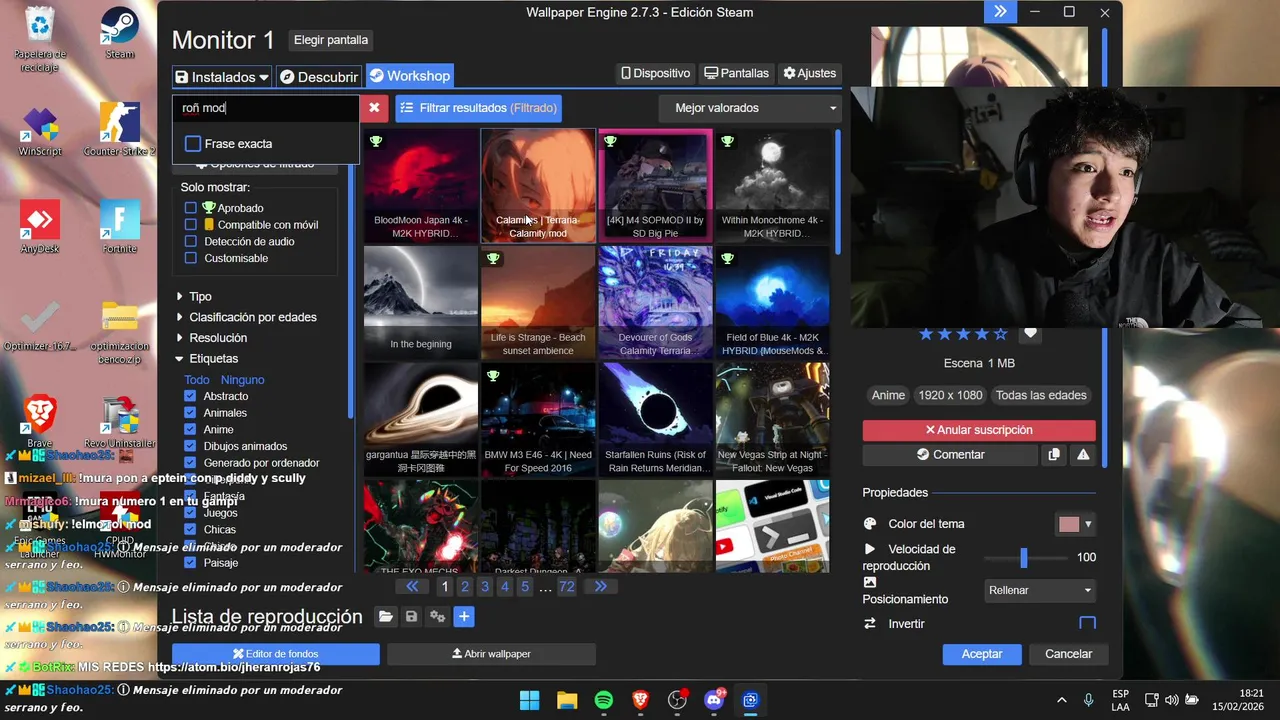Open Discord from the taskbar

[x=714, y=700]
